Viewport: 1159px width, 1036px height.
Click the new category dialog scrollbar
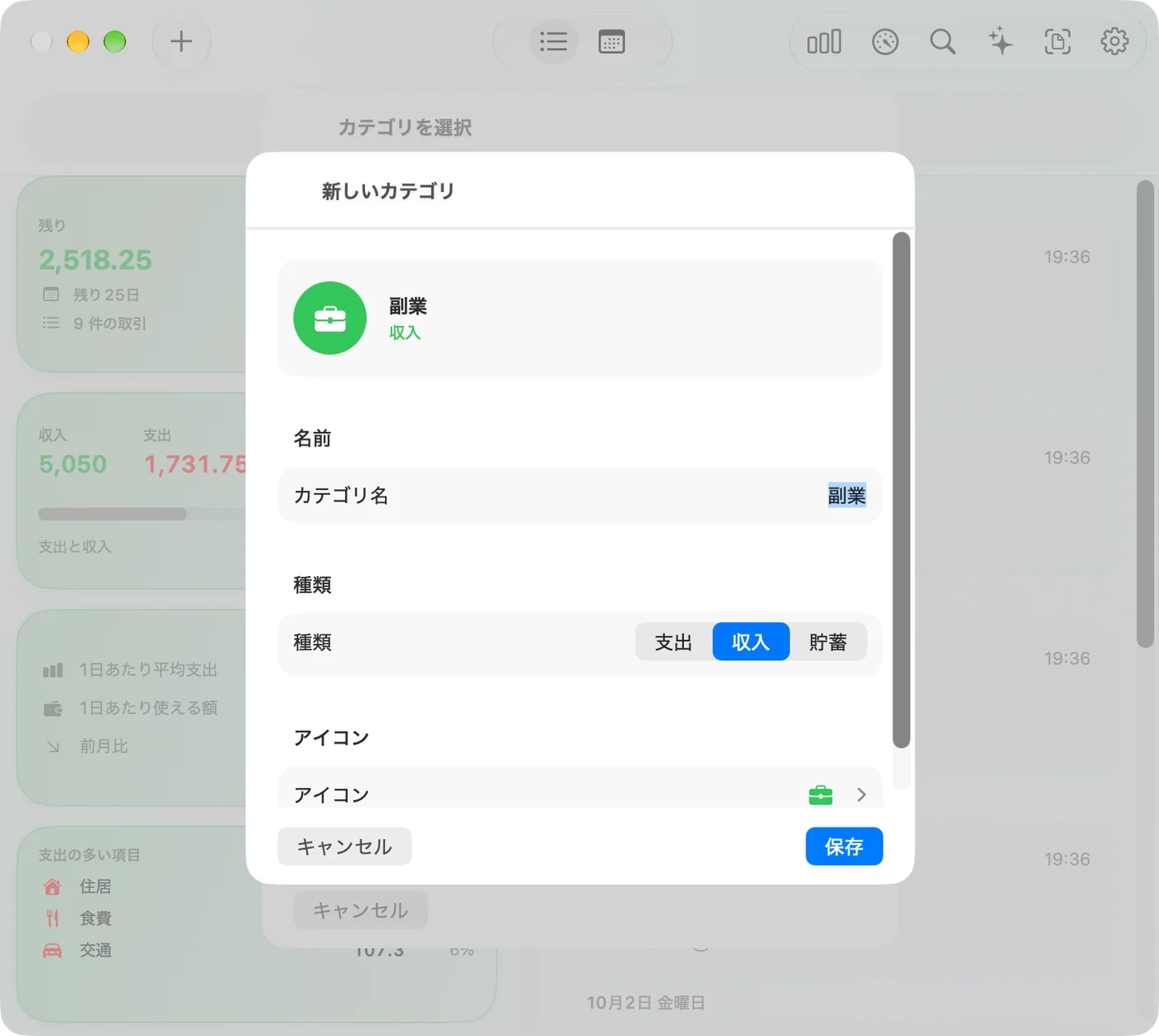902,490
